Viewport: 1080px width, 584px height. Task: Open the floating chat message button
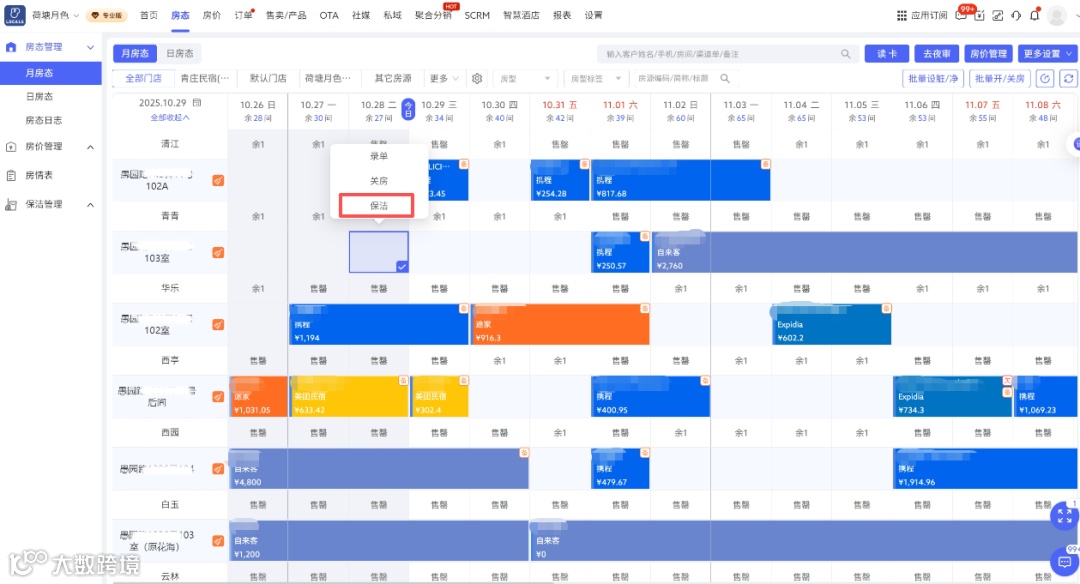coord(1064,561)
